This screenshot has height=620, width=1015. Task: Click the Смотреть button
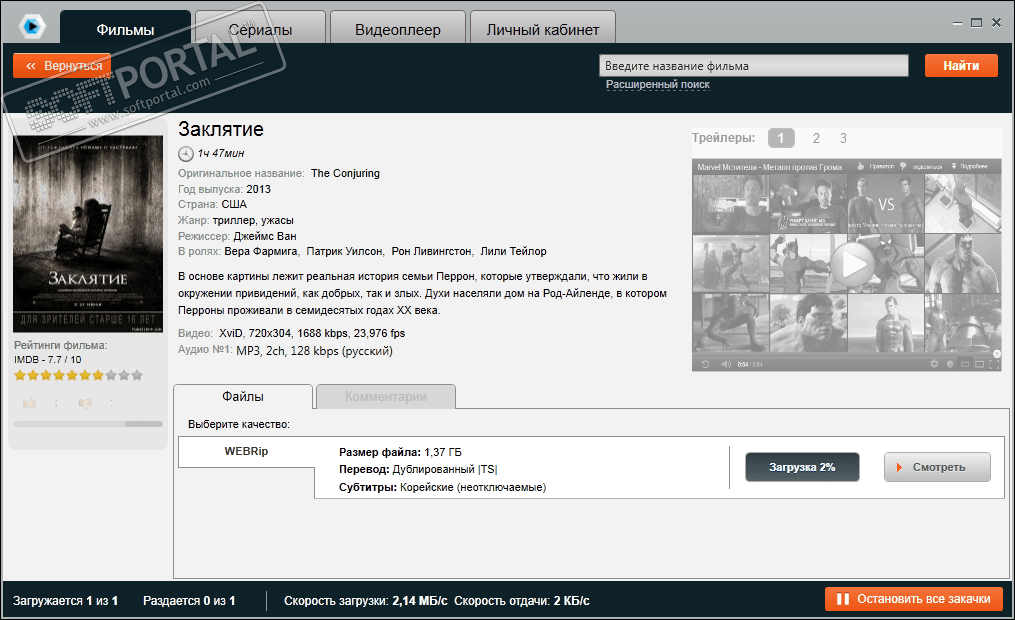937,467
